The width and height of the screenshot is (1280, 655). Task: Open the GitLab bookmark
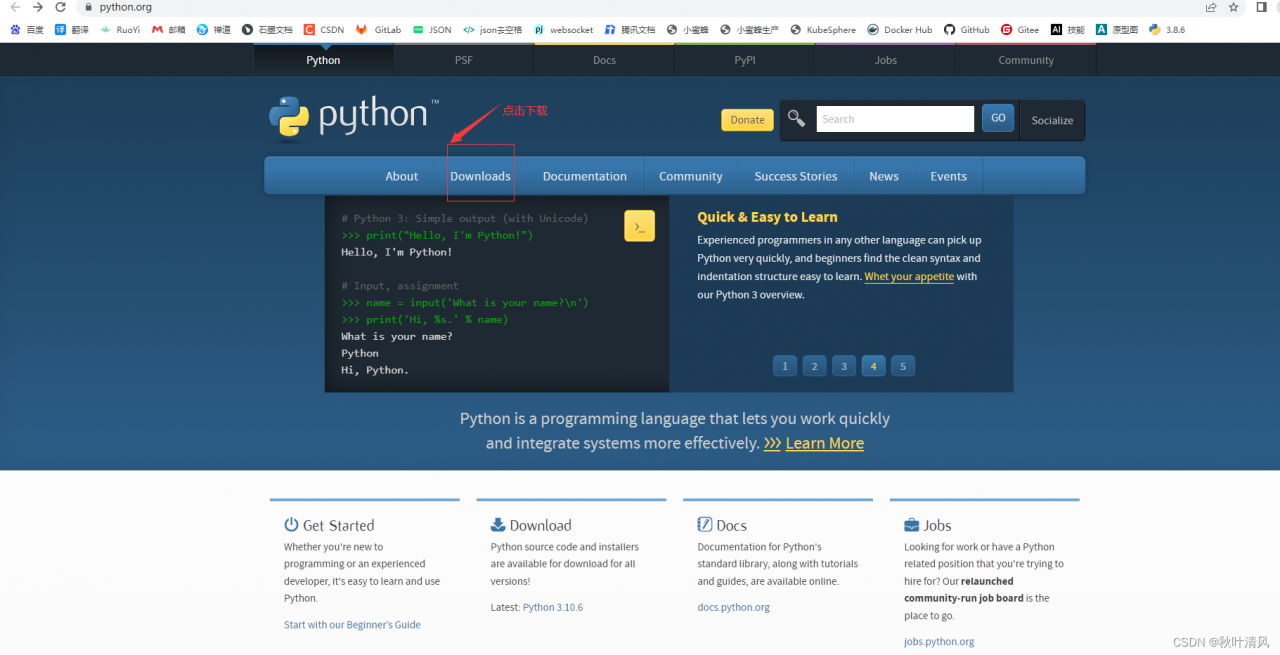379,30
